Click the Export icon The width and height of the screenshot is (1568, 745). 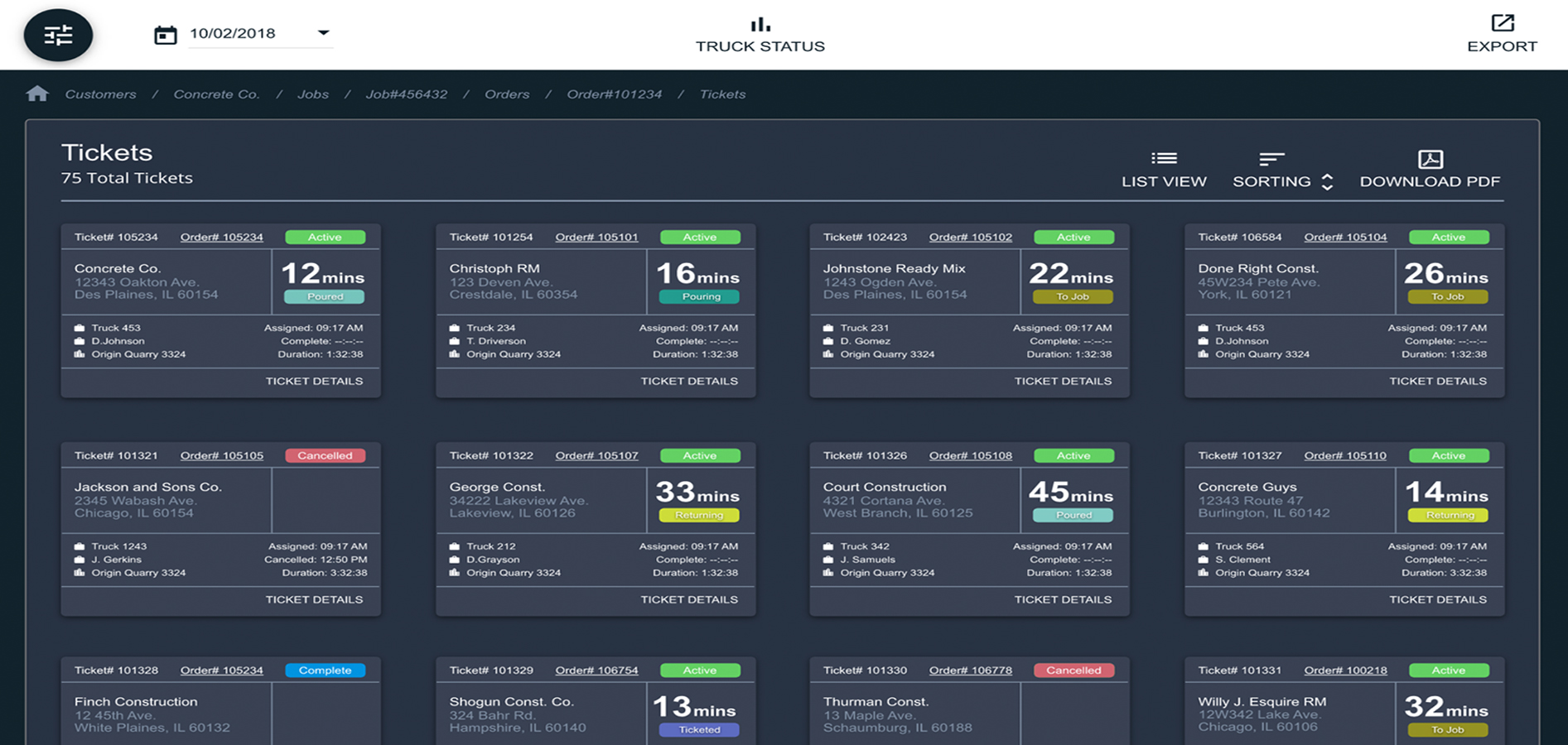(1502, 23)
